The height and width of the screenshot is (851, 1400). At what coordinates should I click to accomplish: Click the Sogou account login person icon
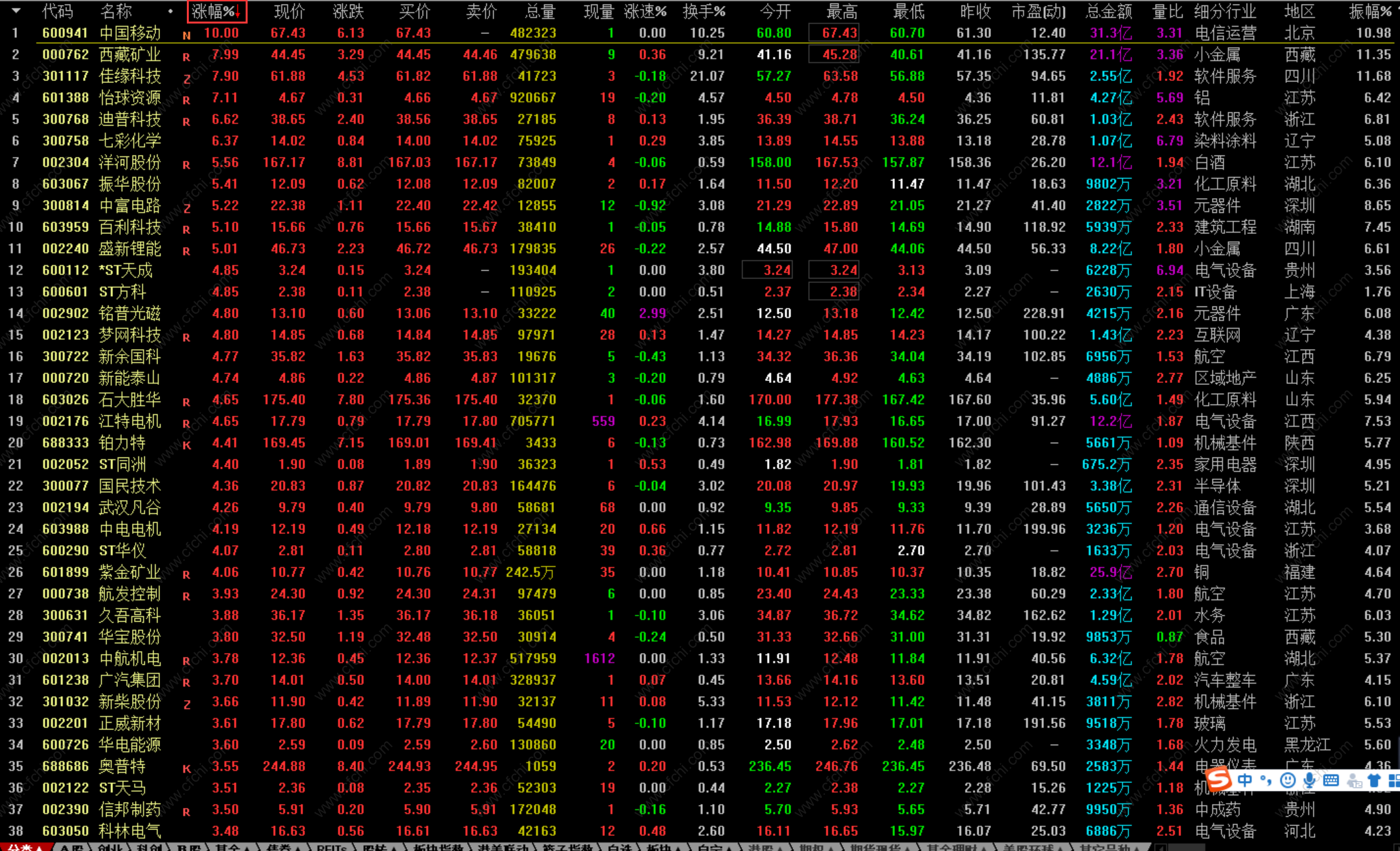1354,780
